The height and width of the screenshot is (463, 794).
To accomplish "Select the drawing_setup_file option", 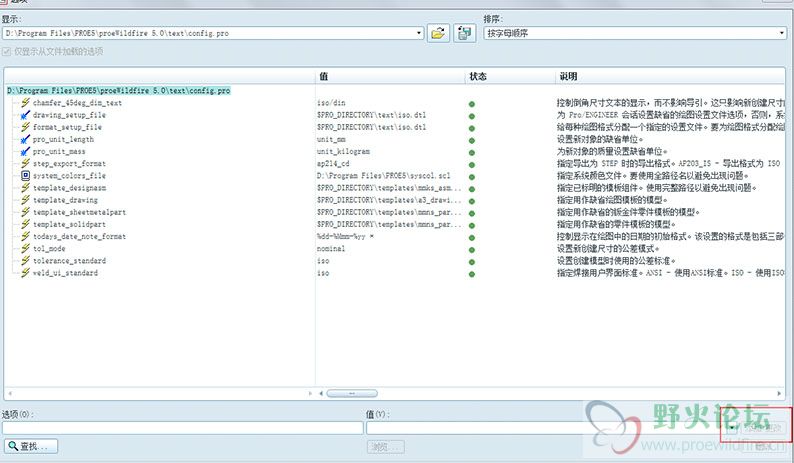I will [69, 115].
